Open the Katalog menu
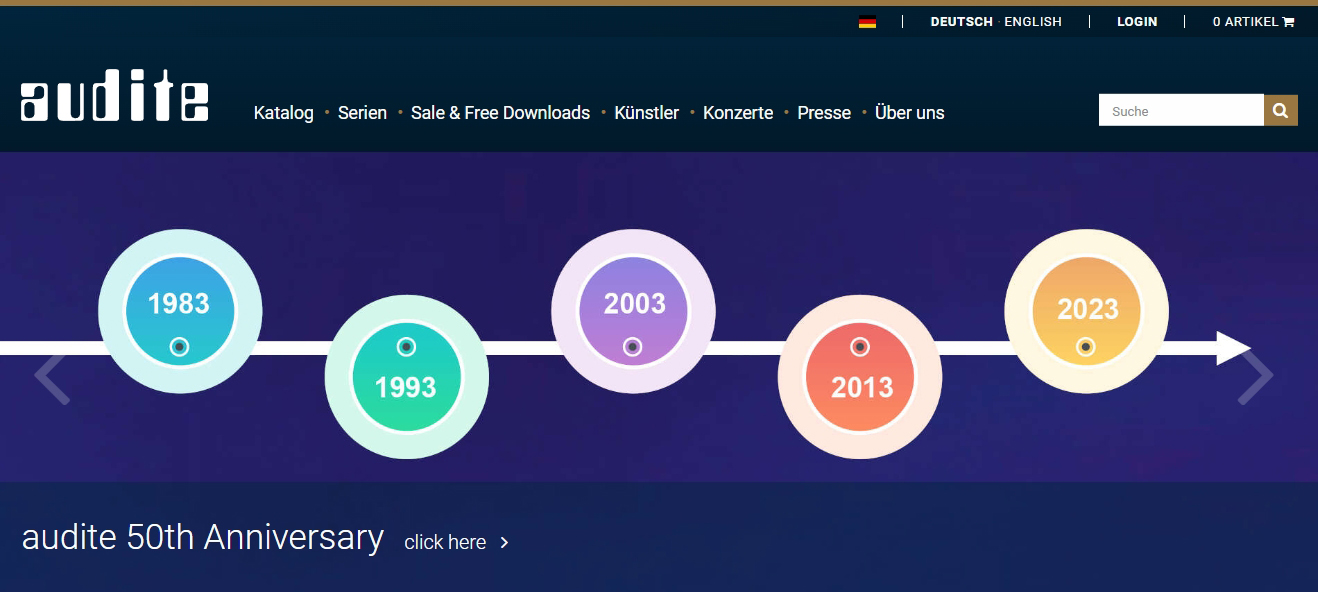Image resolution: width=1318 pixels, height=592 pixels. (x=283, y=113)
